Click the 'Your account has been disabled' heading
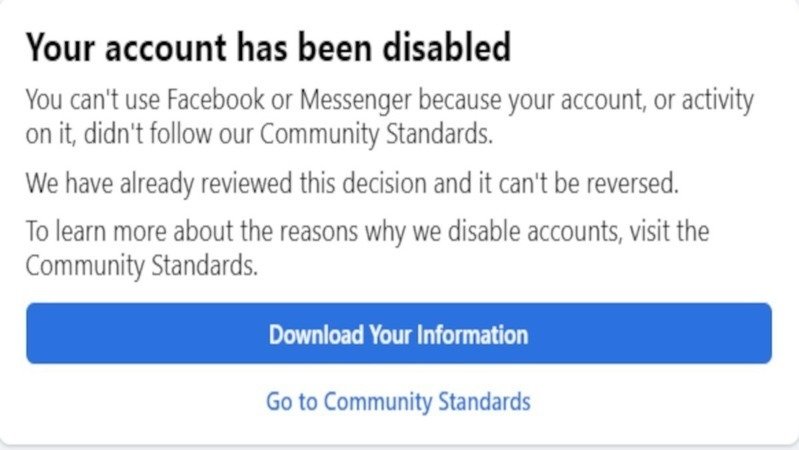 pyautogui.click(x=268, y=47)
